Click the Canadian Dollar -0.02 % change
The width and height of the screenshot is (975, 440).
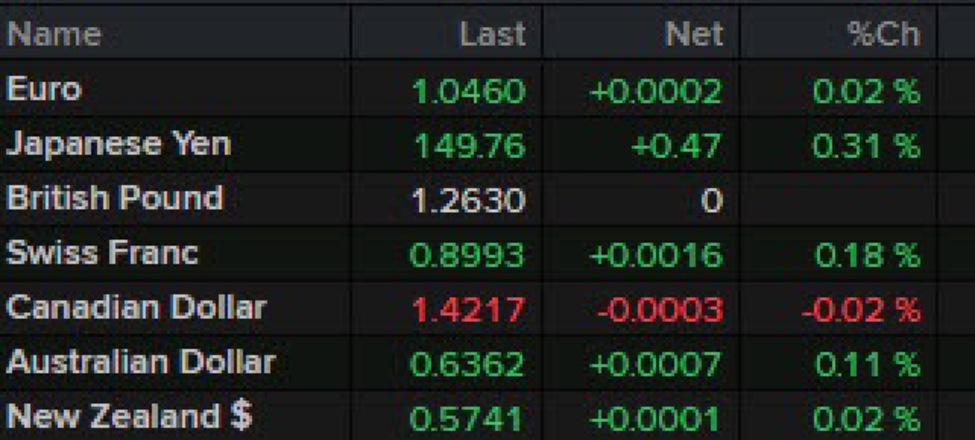860,309
